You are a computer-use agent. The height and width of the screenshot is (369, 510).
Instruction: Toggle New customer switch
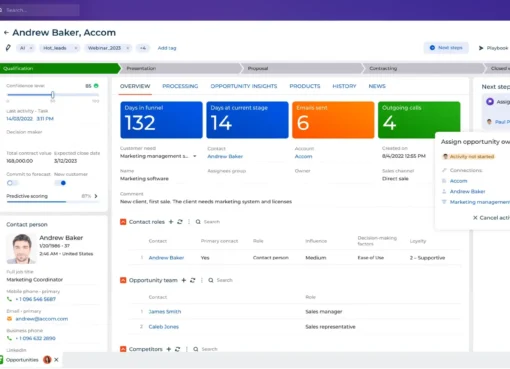coord(60,183)
